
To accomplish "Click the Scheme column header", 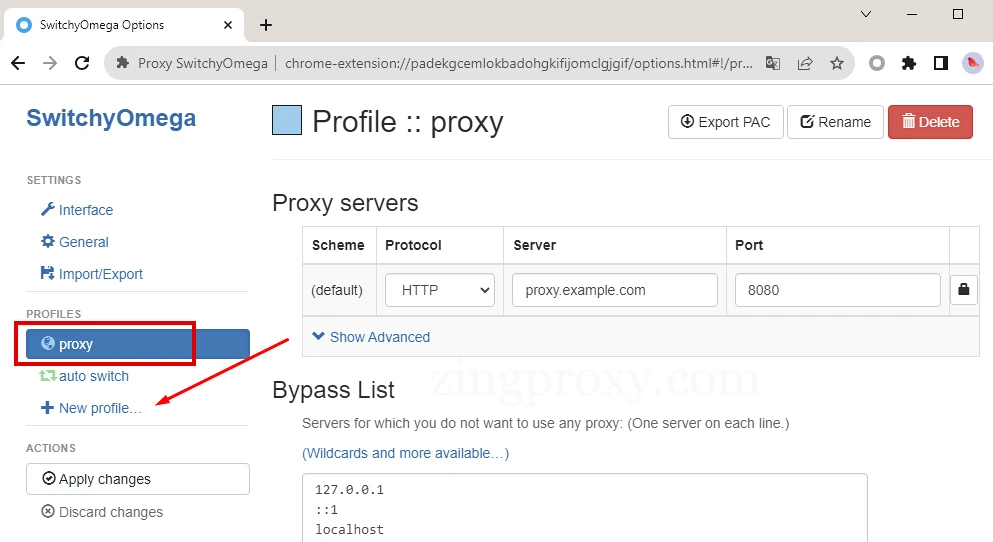I will click(x=338, y=245).
